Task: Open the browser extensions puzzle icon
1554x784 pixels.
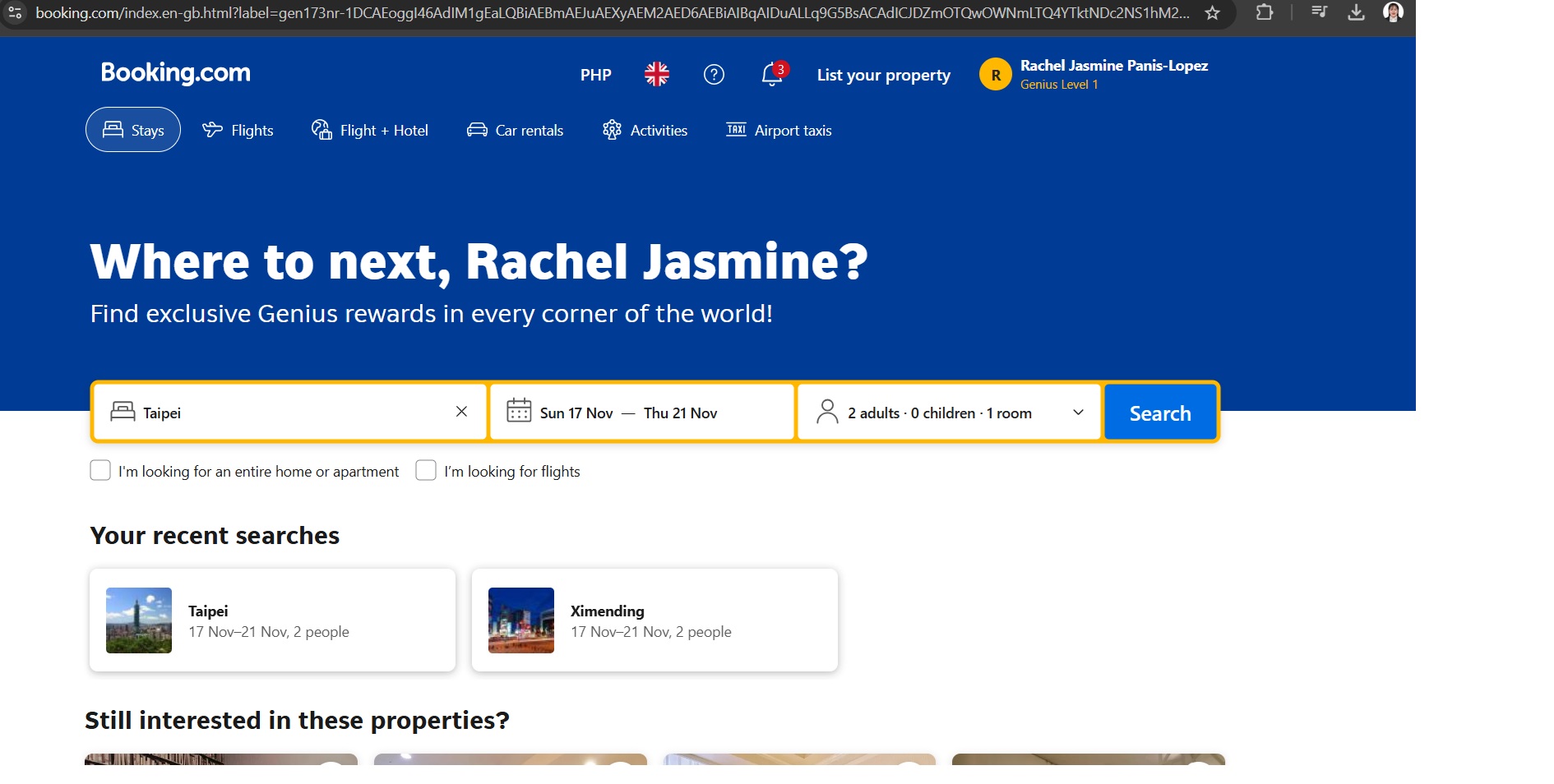Action: click(x=1265, y=12)
